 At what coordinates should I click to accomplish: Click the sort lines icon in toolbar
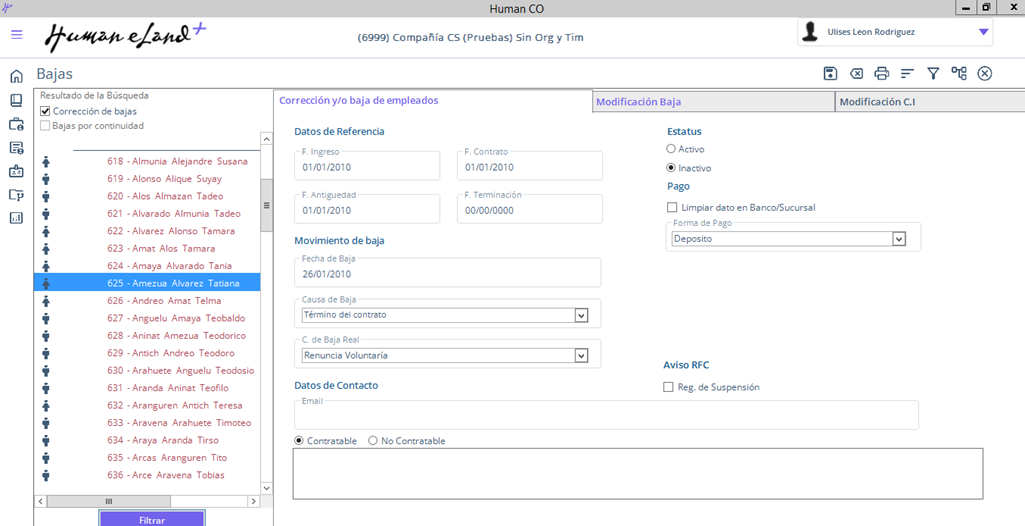907,73
